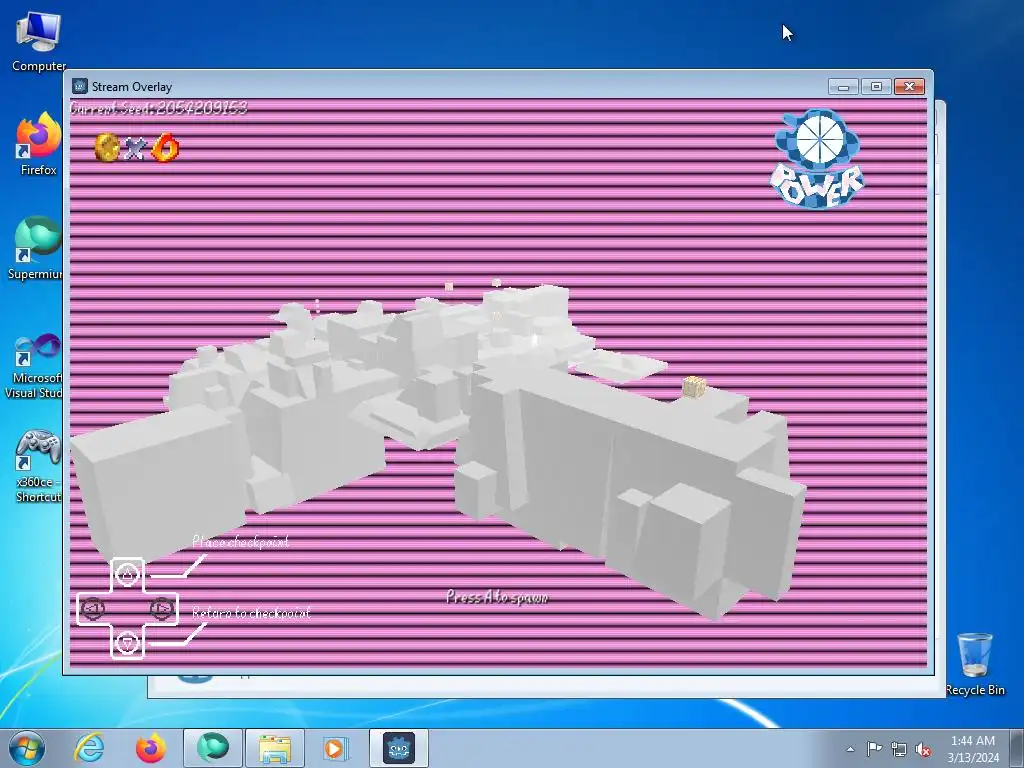This screenshot has height=768, width=1024.
Task: Open the x360ce gamepad shortcut on the desktop
Action: point(37,466)
